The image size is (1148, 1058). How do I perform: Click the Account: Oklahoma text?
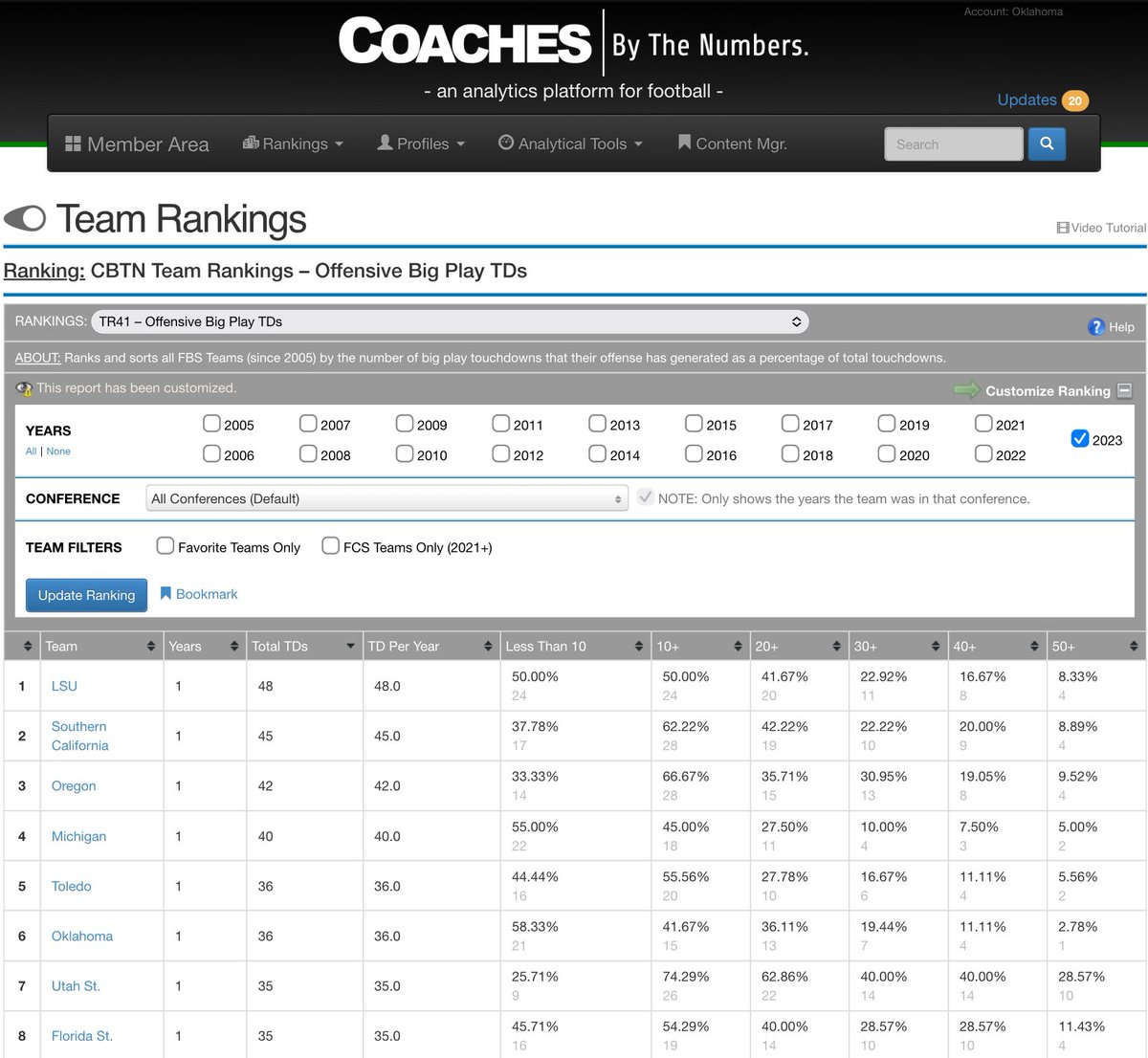(x=1013, y=11)
